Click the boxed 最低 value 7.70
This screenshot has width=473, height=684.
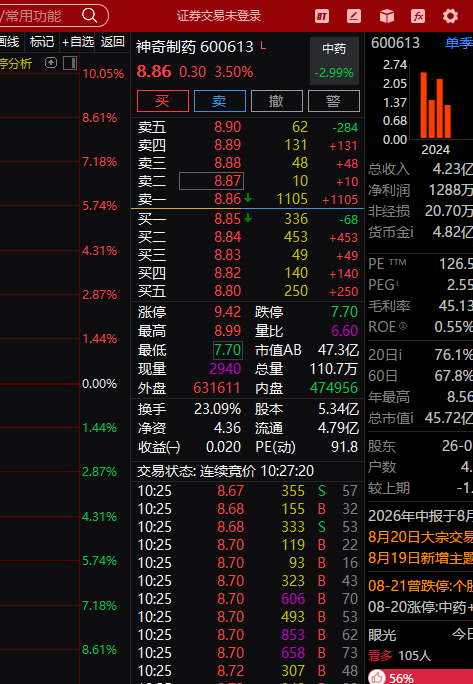tap(227, 350)
